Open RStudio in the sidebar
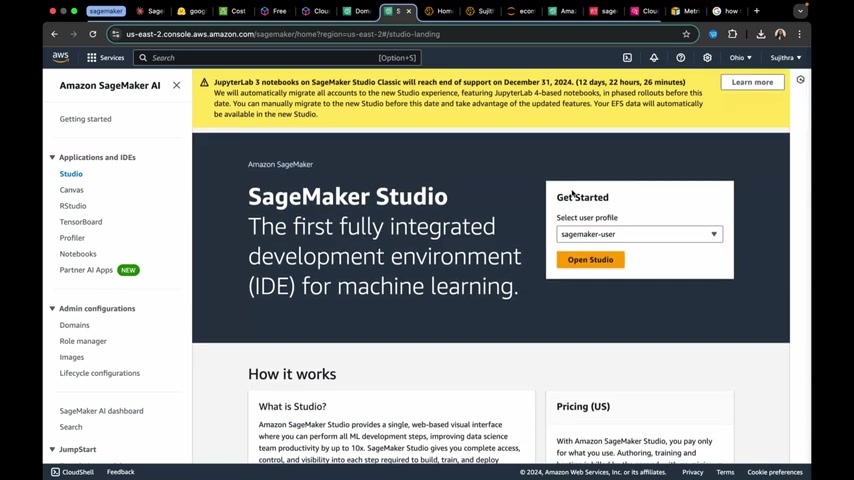The width and height of the screenshot is (854, 480). pos(73,206)
